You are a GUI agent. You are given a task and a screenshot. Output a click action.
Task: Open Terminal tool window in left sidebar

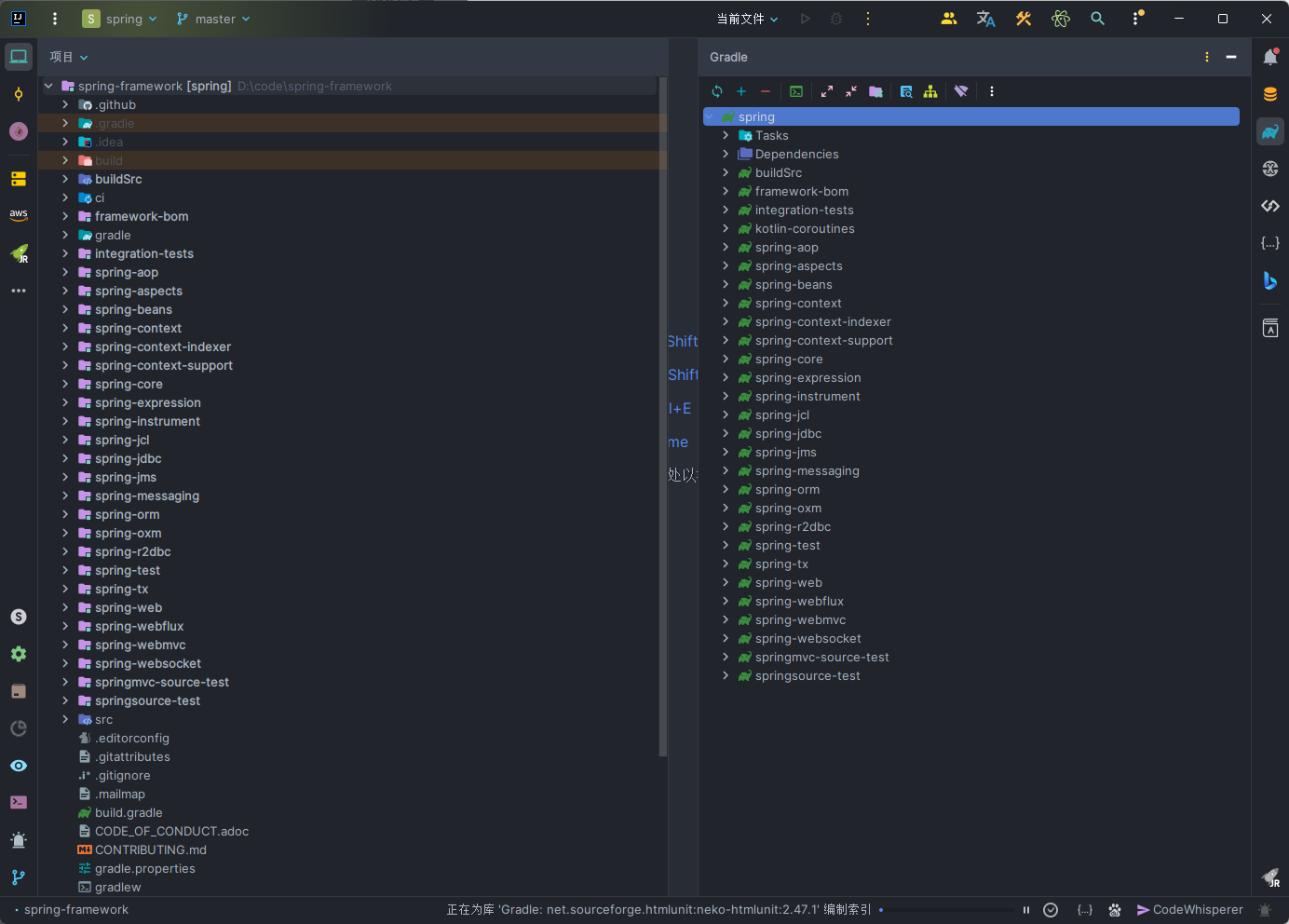[19, 803]
